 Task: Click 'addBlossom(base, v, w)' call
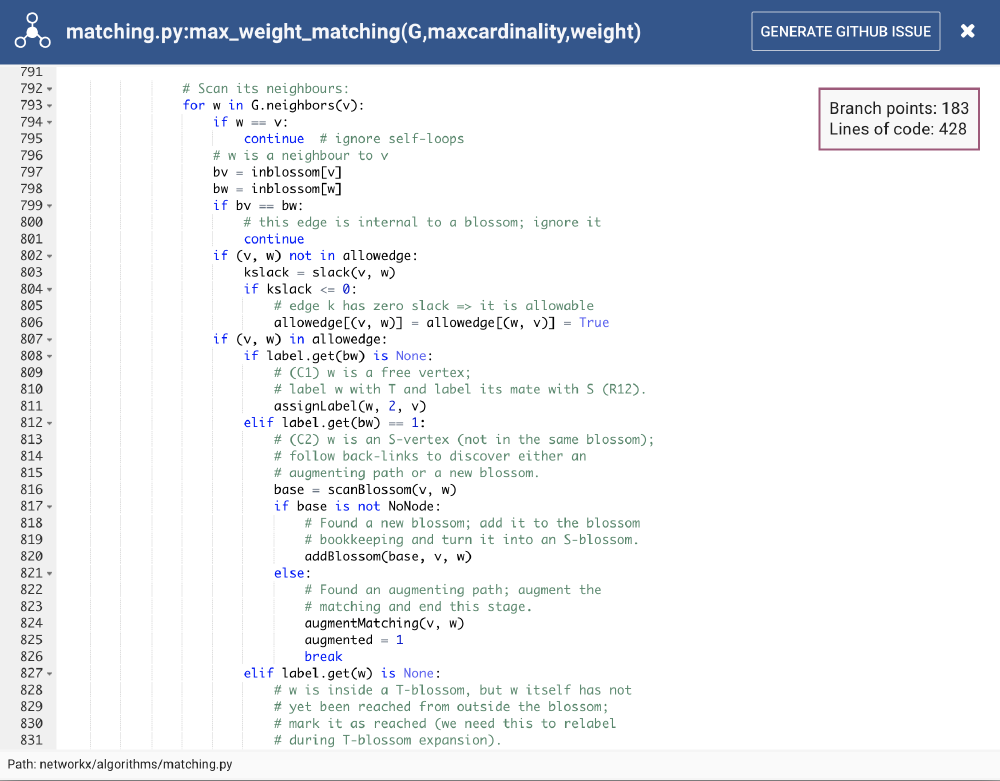pos(388,557)
